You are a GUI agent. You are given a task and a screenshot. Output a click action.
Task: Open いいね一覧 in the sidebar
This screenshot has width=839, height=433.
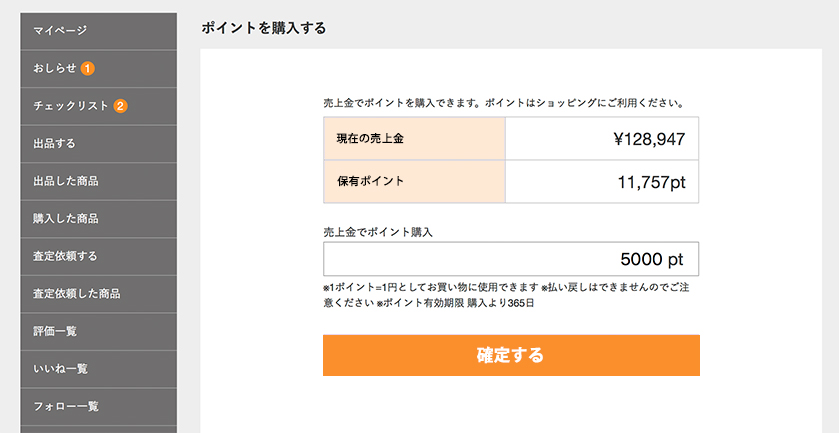click(x=60, y=369)
